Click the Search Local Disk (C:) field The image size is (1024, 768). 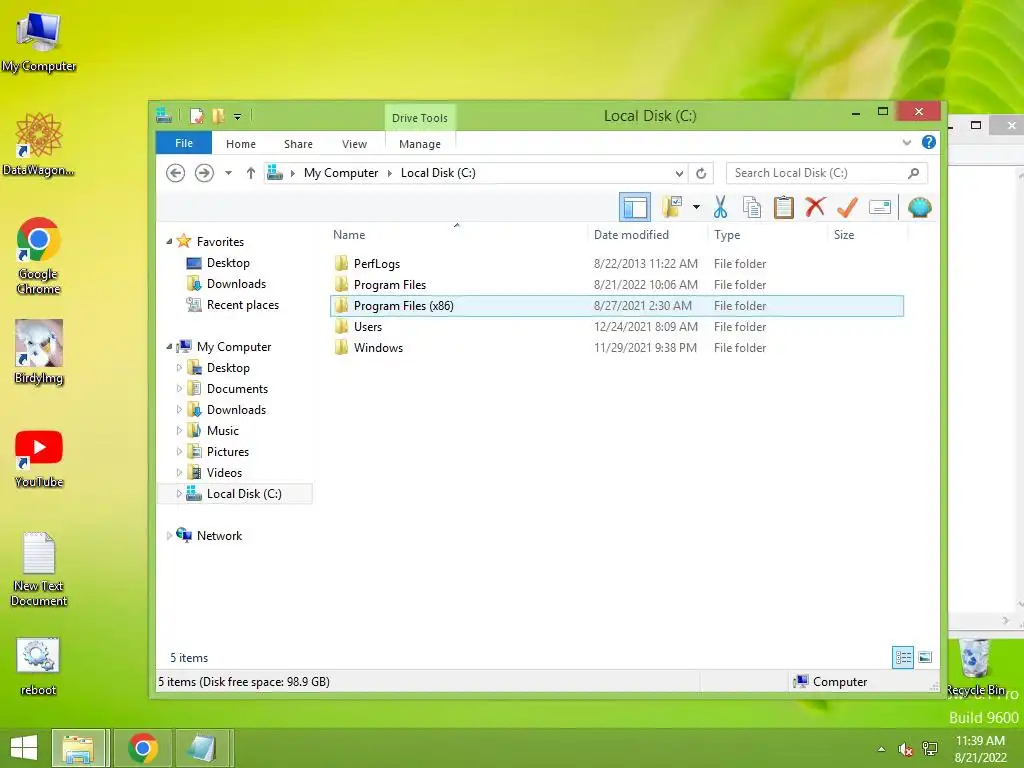(827, 173)
